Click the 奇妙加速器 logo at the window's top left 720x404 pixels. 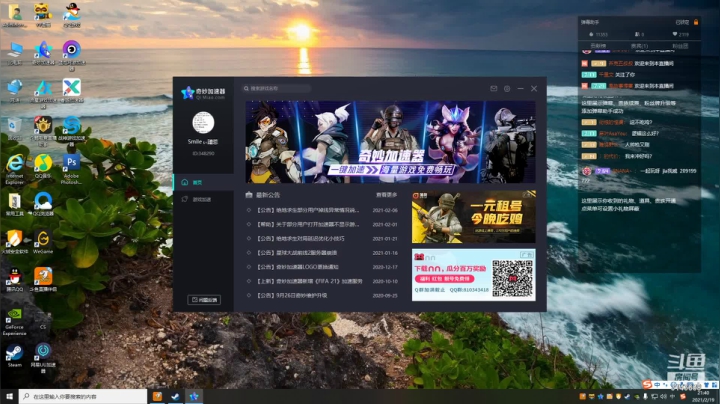click(203, 93)
